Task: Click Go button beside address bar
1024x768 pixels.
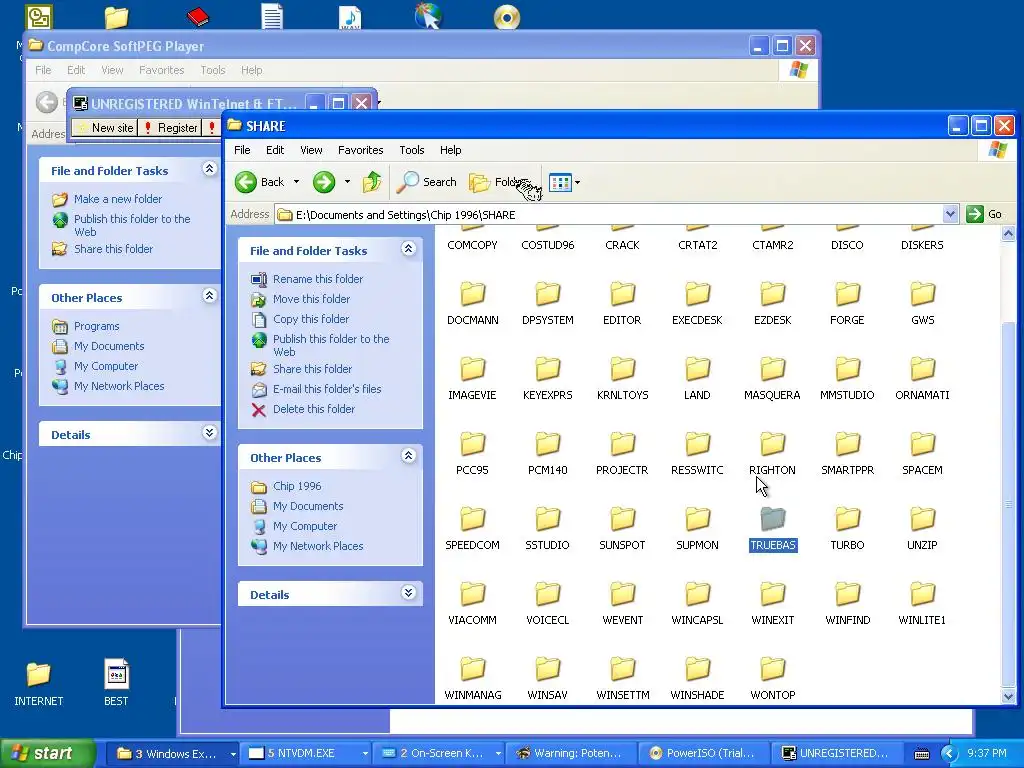Action: [985, 214]
